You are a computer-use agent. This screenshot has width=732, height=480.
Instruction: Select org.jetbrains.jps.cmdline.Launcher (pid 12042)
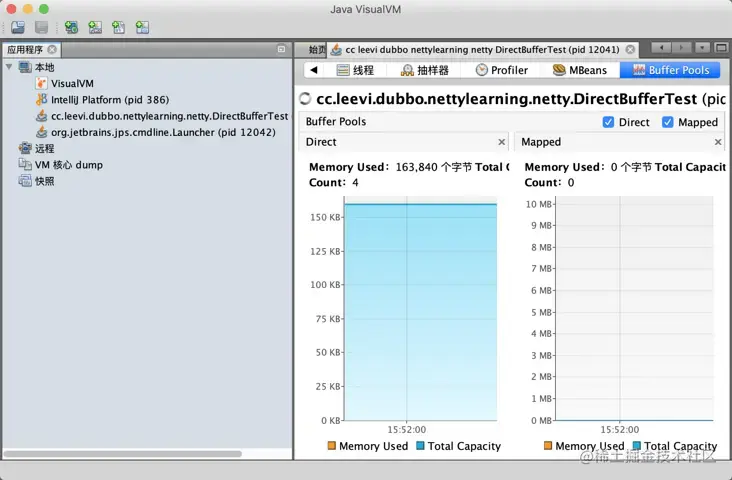tap(163, 132)
